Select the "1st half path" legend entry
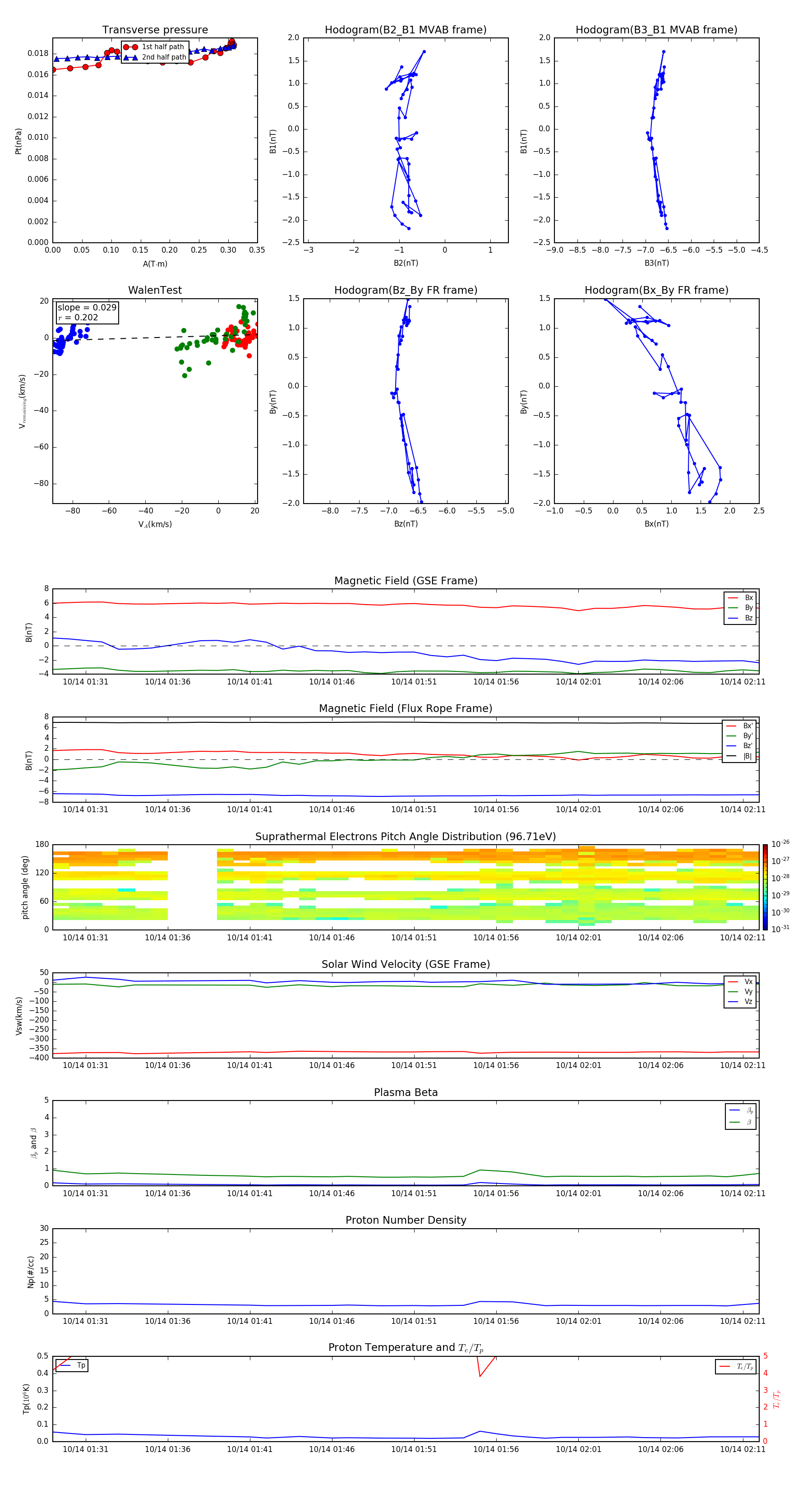Image resolution: width=812 pixels, height=1489 pixels. pos(154,47)
